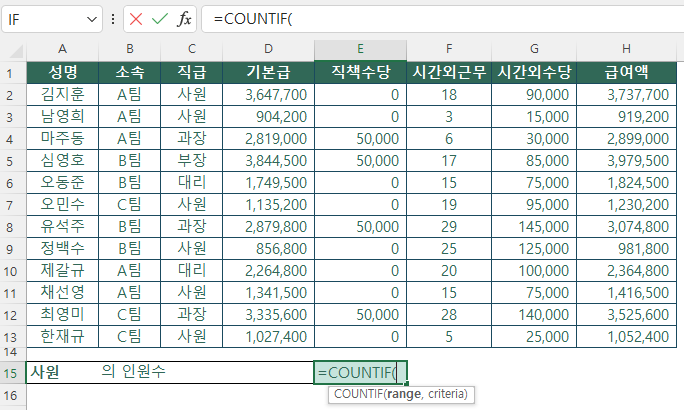
Task: Click the 시간외수당 header cell
Action: tap(534, 72)
